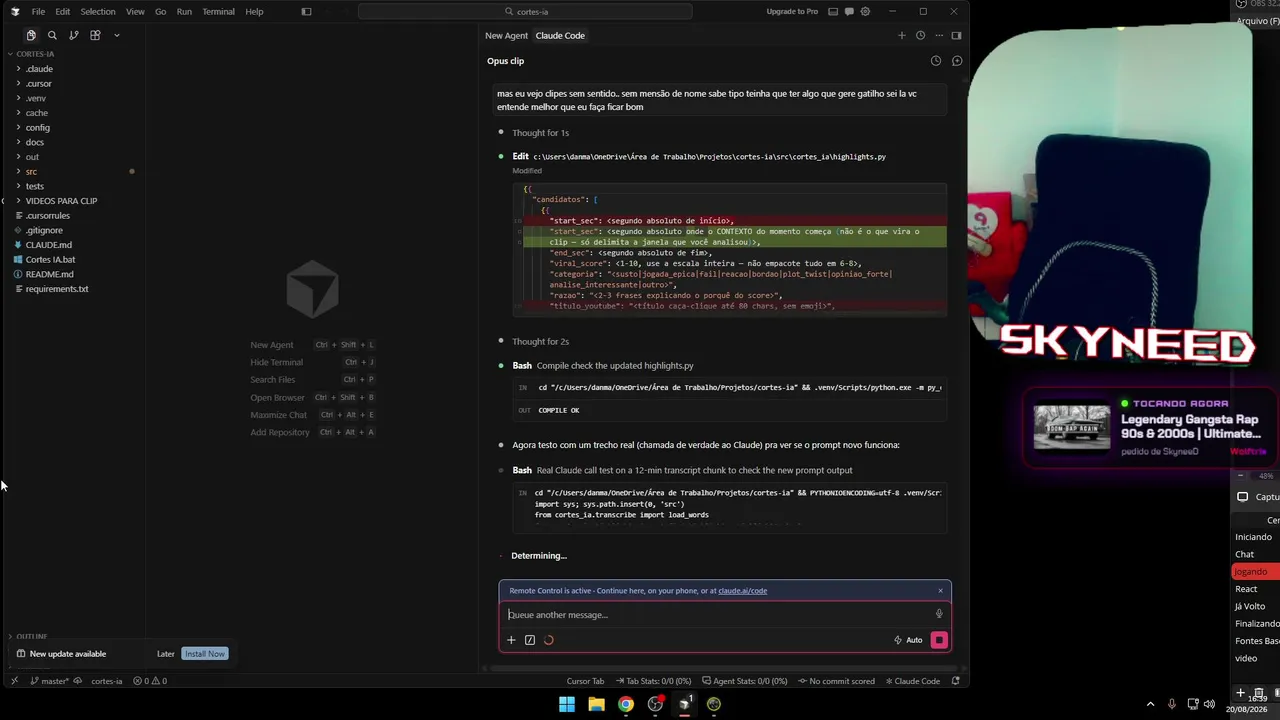Open the View menu

(x=135, y=12)
